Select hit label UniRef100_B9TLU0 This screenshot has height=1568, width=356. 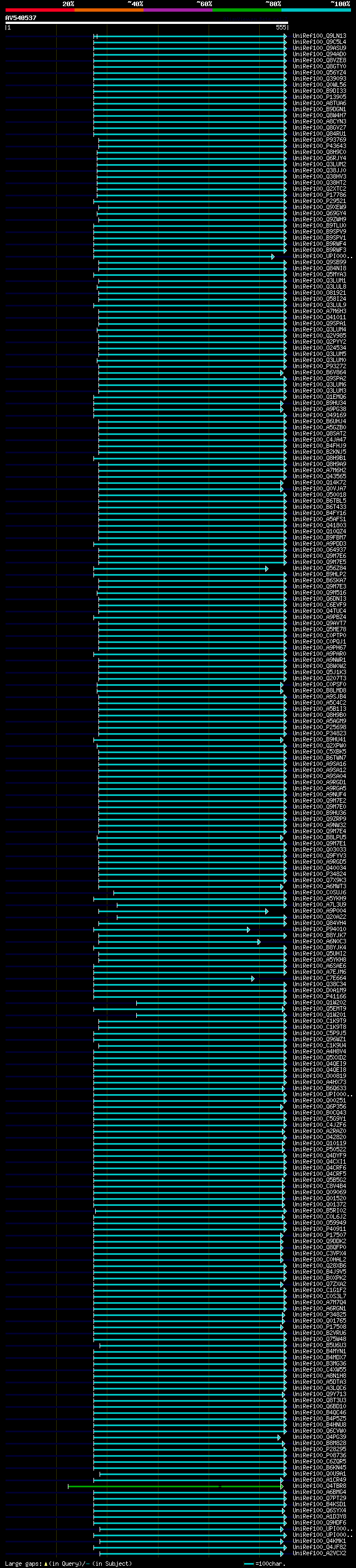(x=319, y=225)
